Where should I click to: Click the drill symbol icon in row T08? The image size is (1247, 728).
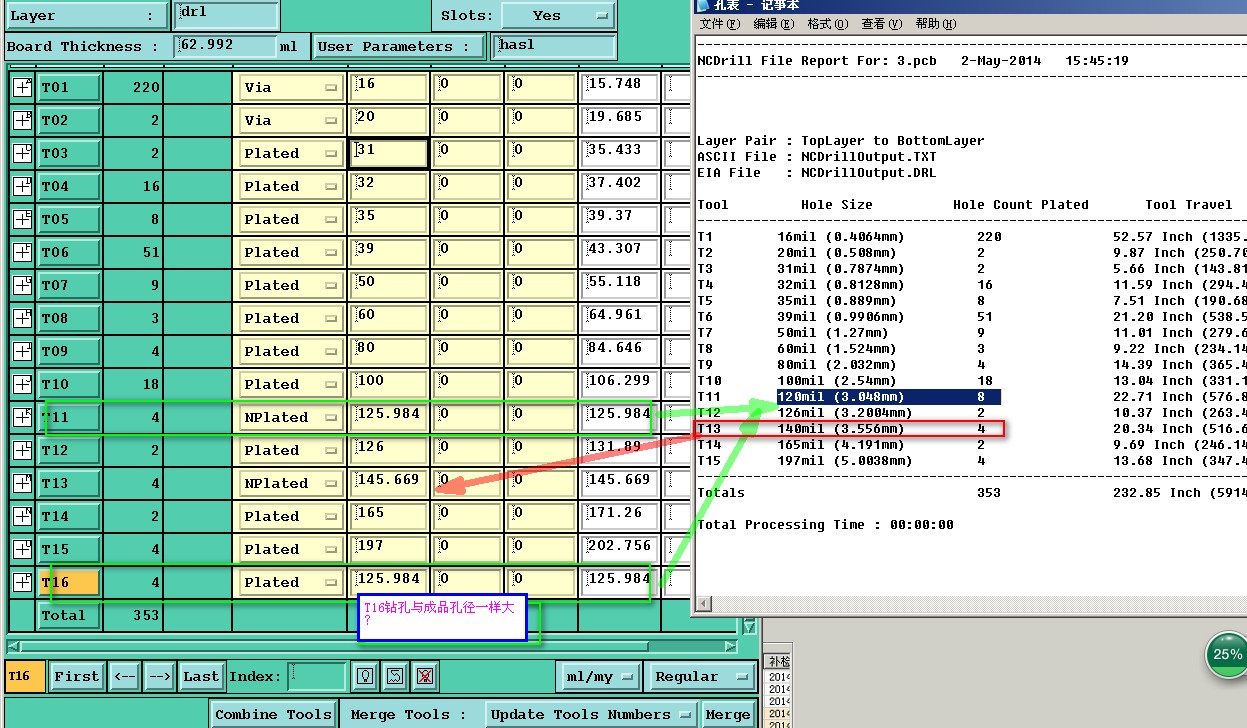coord(22,319)
